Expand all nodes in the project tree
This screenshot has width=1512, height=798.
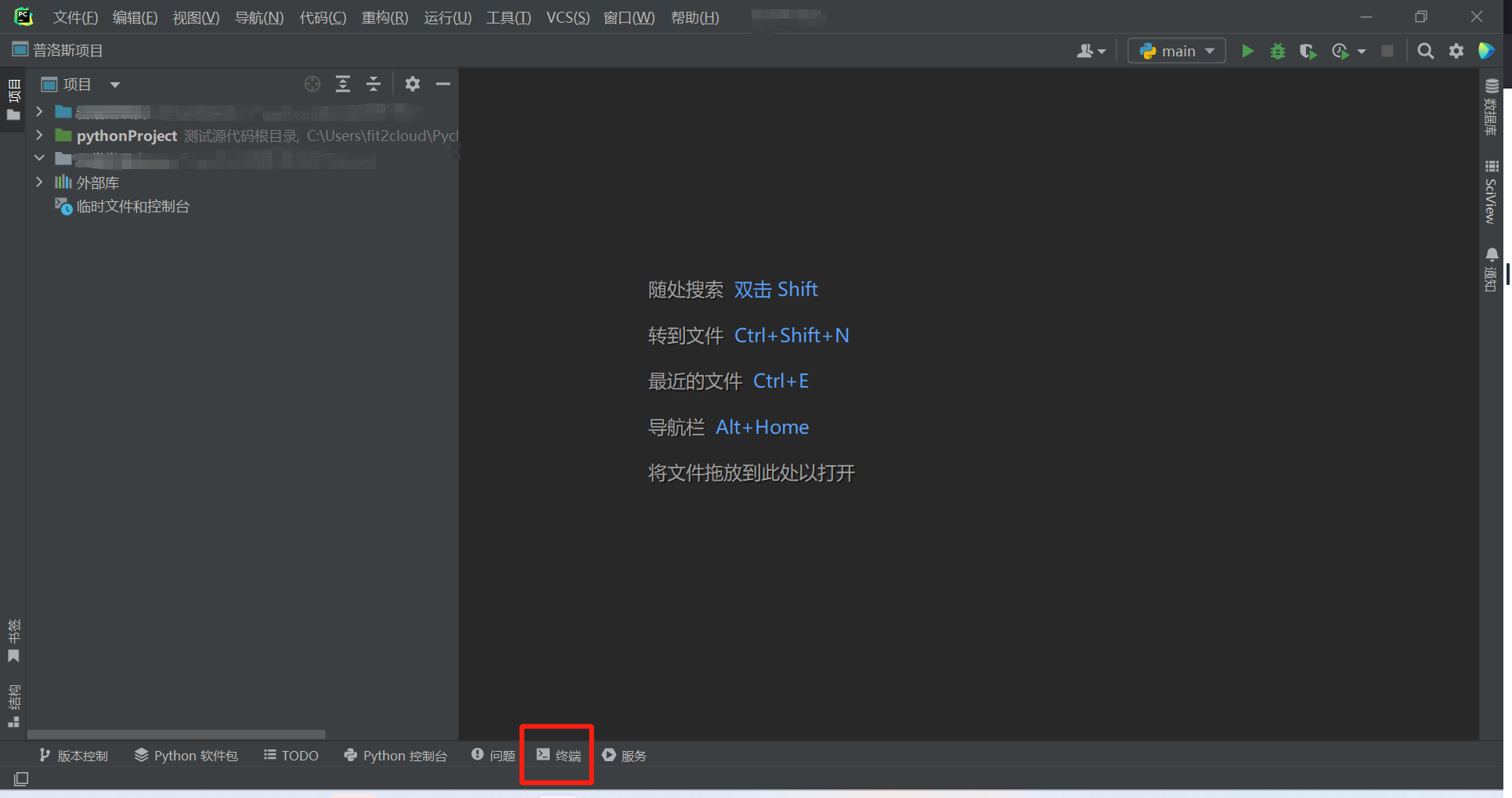tap(342, 84)
